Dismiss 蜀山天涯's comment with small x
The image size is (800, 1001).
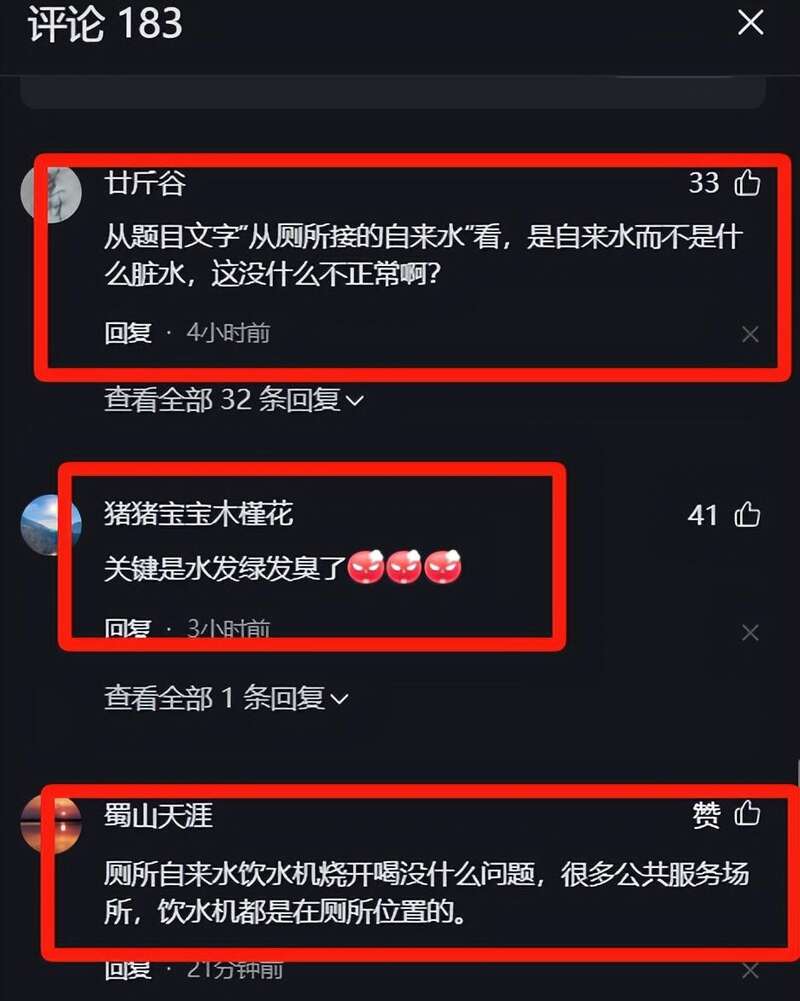point(750,971)
